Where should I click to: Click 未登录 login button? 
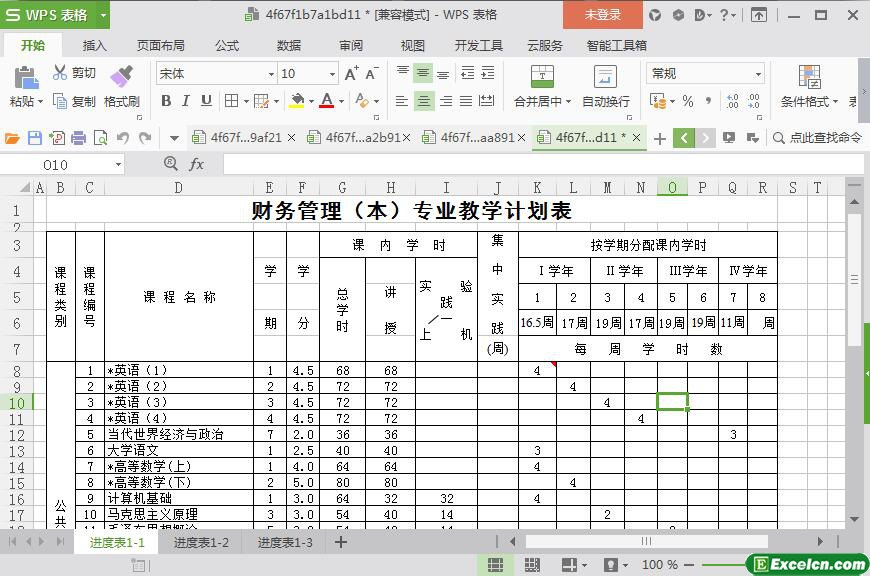603,15
